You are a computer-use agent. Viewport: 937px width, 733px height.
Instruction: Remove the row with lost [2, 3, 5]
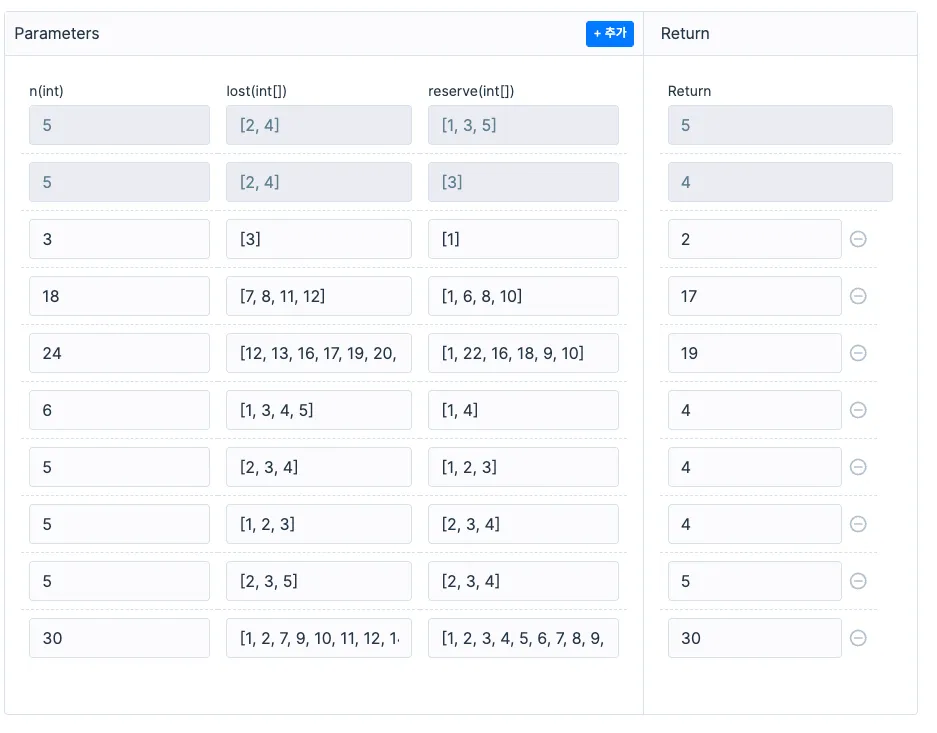[858, 581]
